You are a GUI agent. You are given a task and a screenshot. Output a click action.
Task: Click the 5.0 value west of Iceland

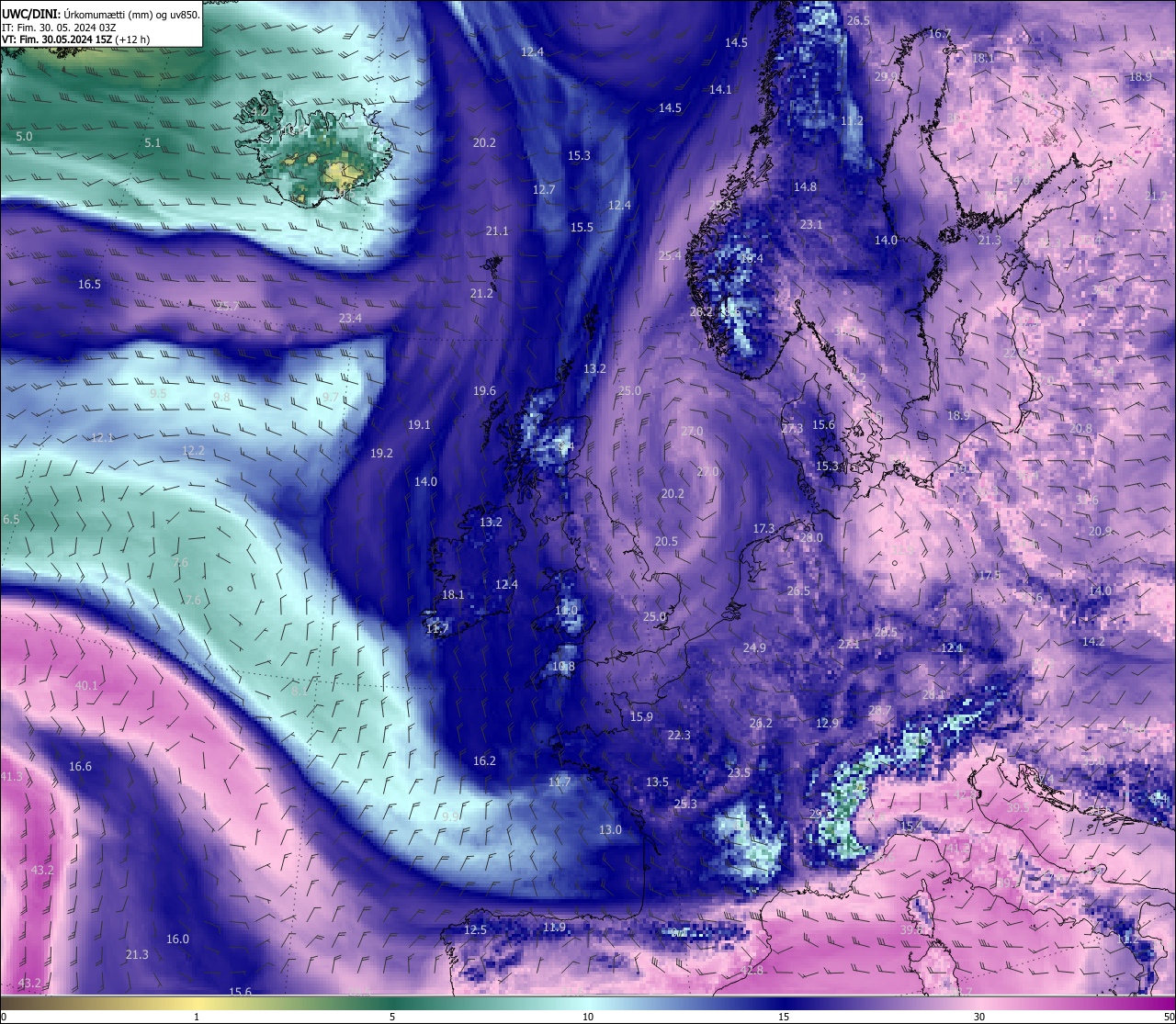(x=25, y=136)
